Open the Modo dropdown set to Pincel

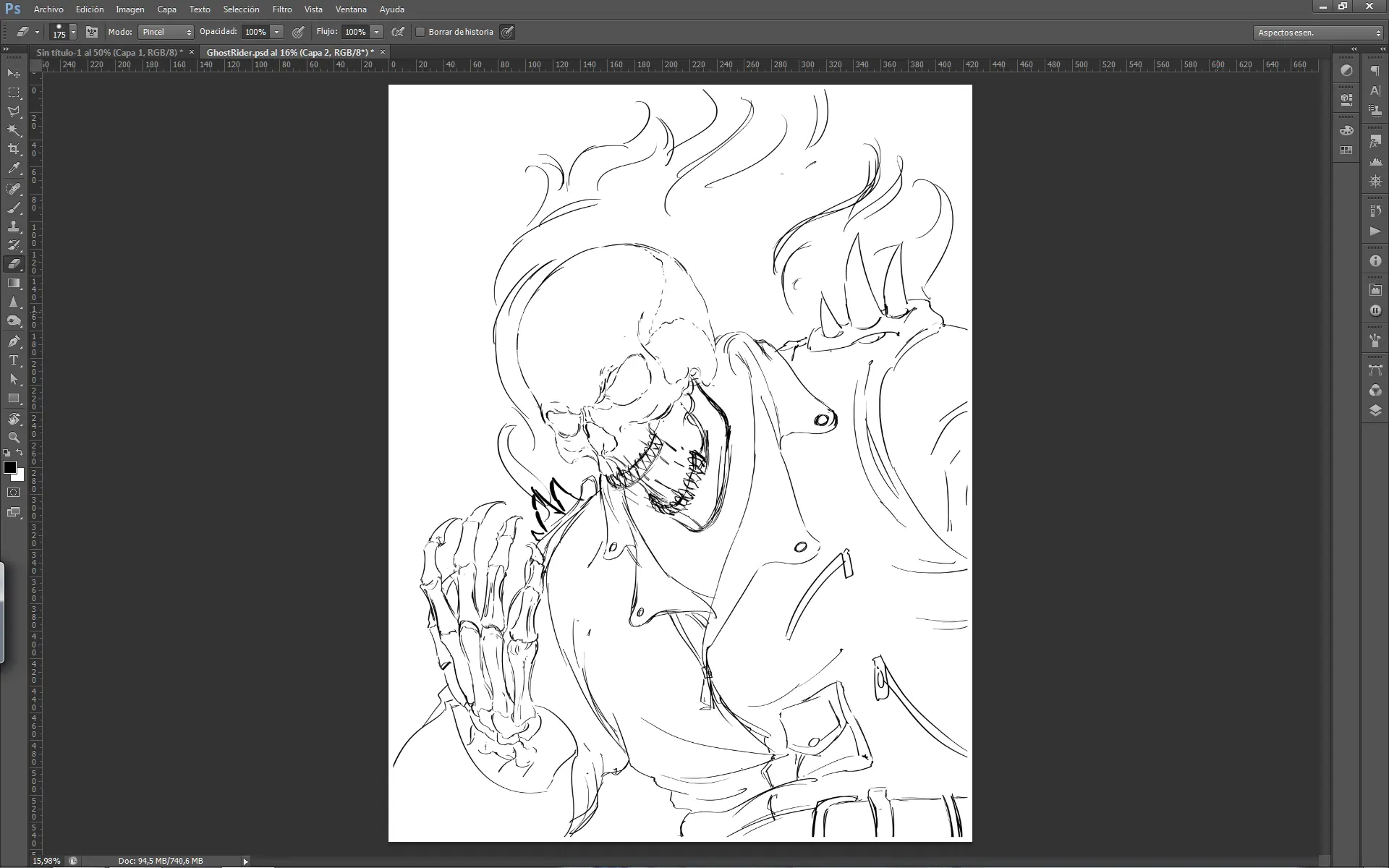point(166,32)
